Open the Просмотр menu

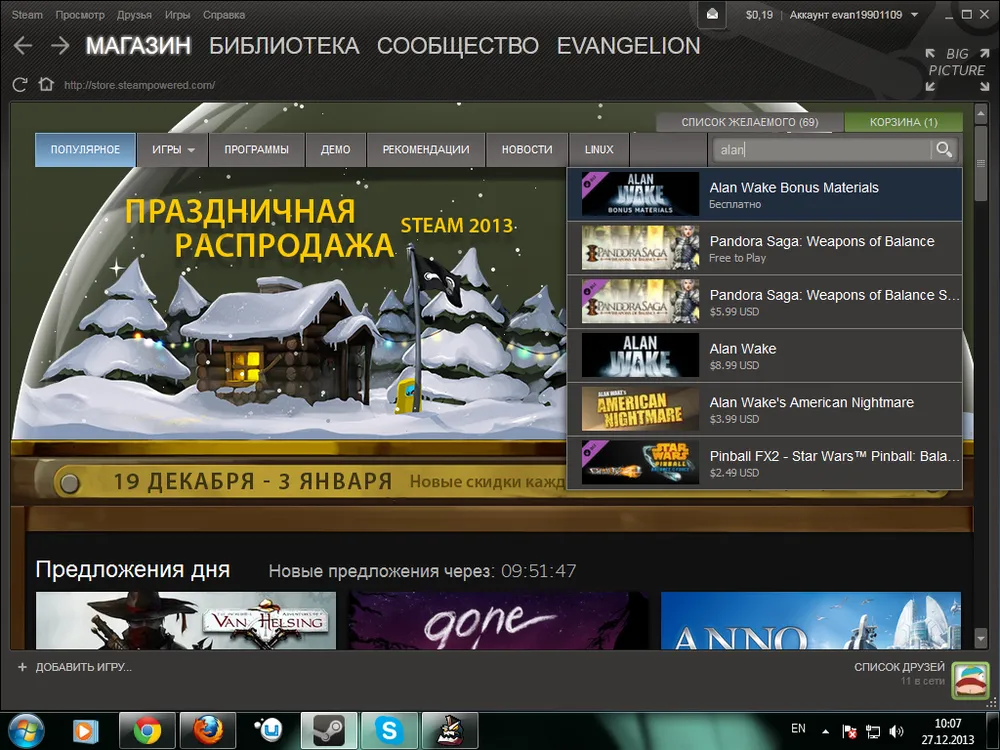coord(80,15)
